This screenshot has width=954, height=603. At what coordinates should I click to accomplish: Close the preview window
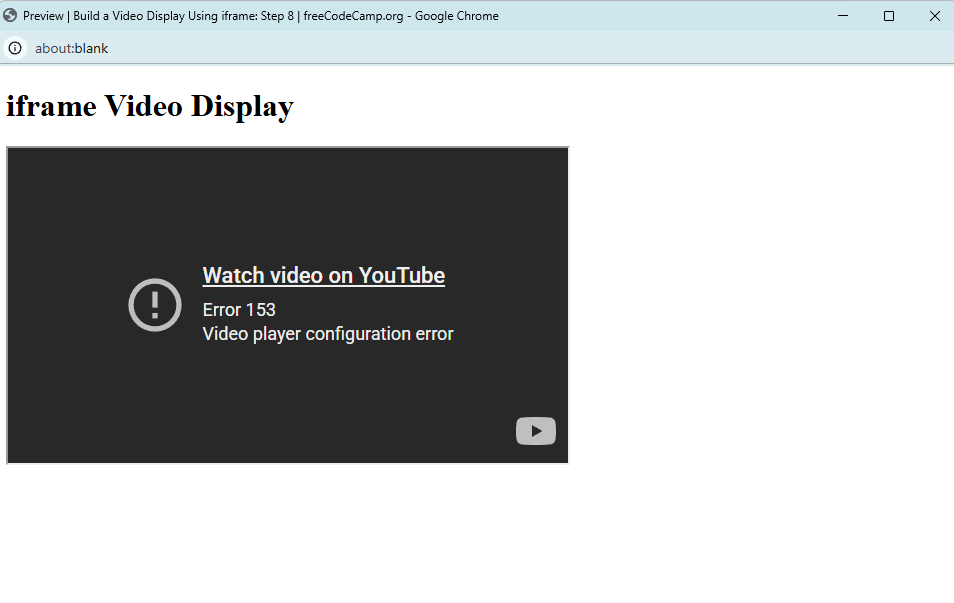(x=934, y=16)
